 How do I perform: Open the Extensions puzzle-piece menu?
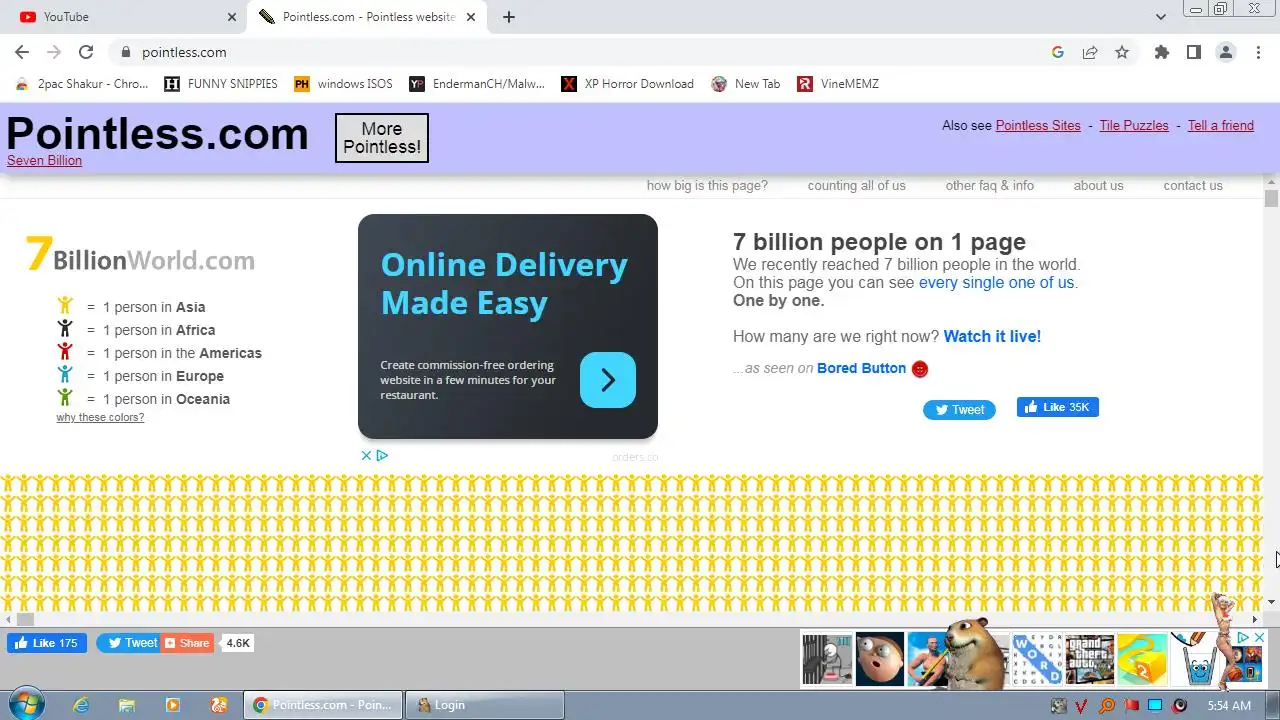[1161, 52]
